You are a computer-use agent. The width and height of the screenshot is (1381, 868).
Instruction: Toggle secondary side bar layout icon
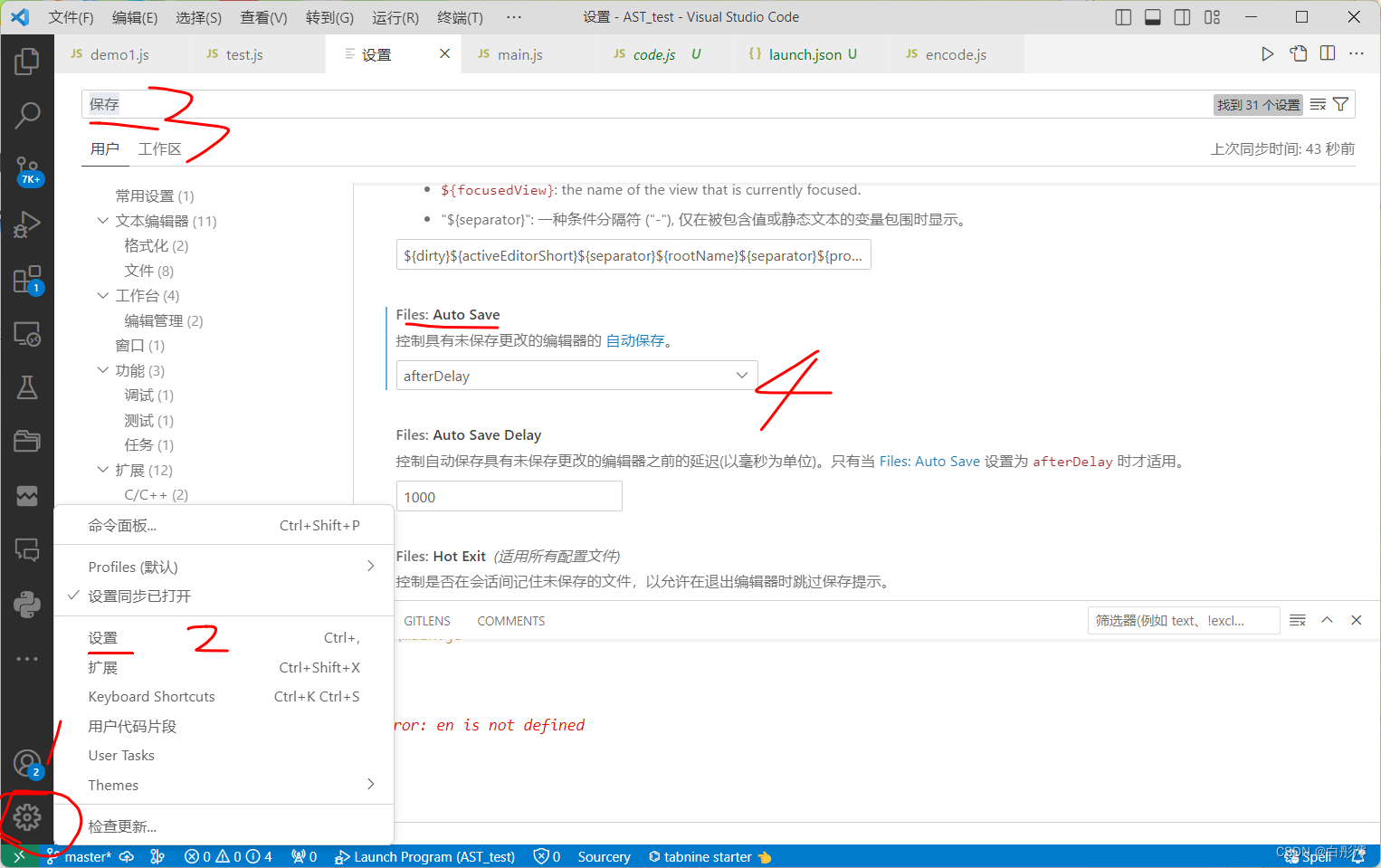click(1182, 17)
